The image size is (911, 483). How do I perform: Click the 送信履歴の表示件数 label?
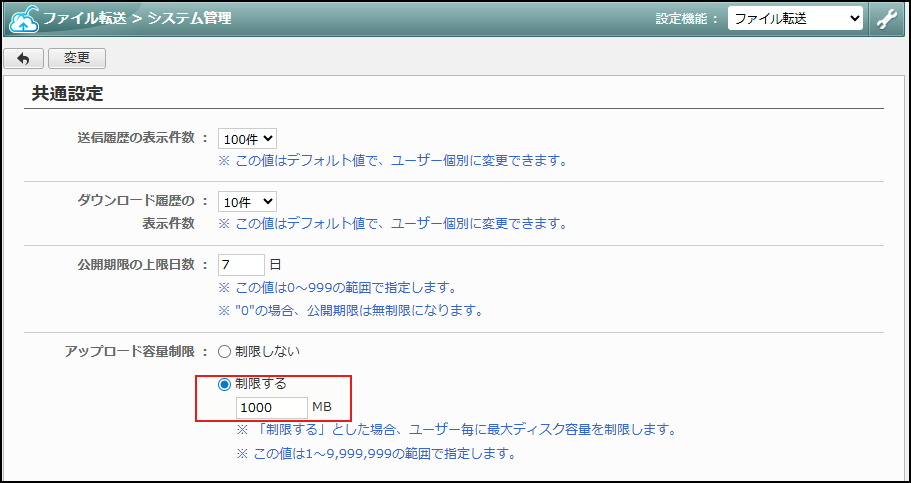(x=135, y=138)
